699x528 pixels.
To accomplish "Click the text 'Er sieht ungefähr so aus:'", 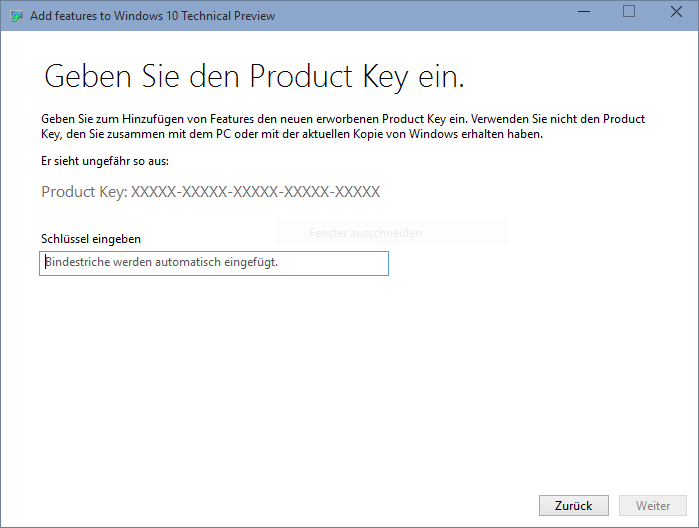I will coord(105,161).
